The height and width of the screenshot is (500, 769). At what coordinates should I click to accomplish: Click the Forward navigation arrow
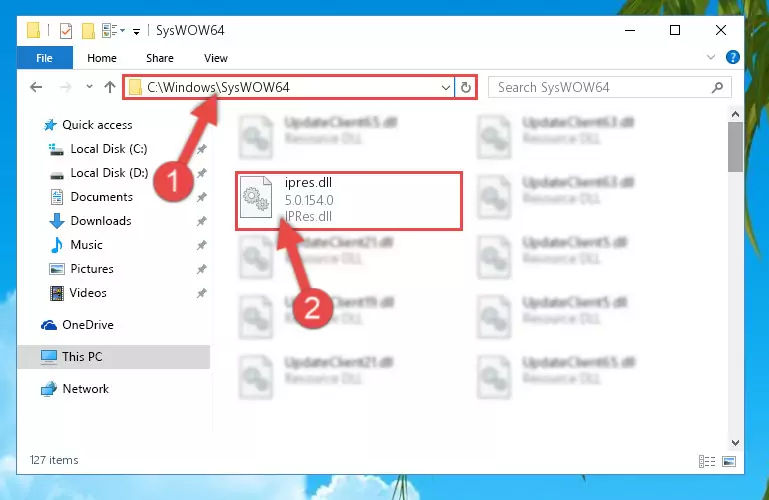pyautogui.click(x=65, y=87)
